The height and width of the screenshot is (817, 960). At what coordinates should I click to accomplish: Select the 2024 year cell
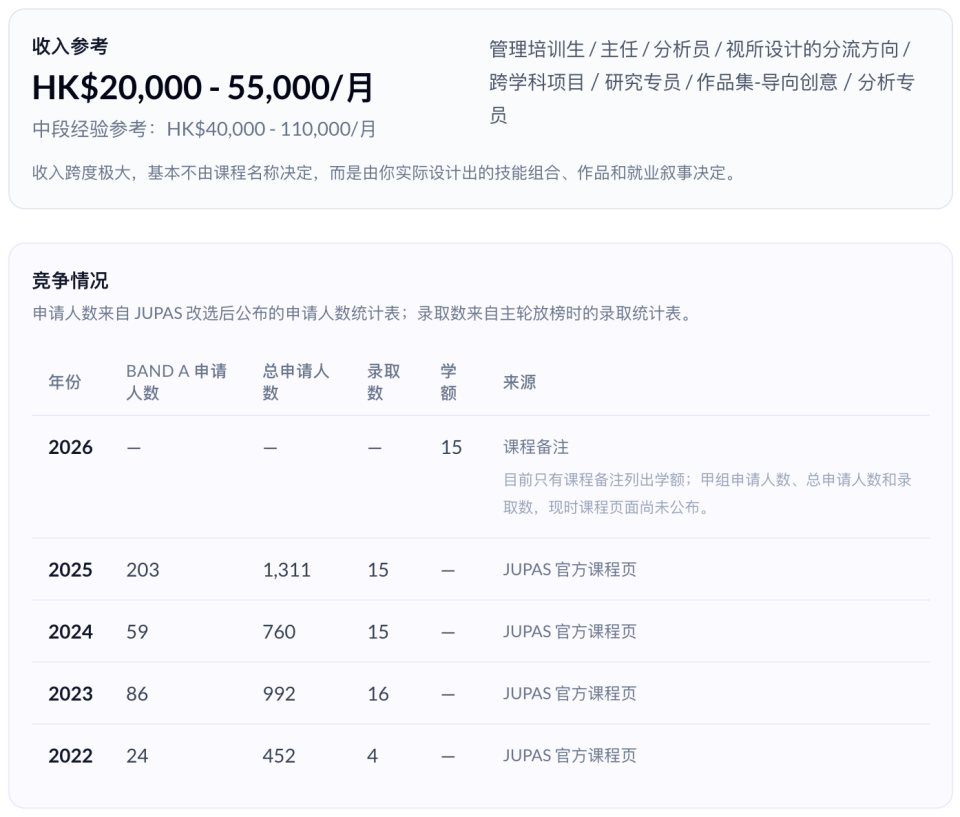[x=70, y=632]
